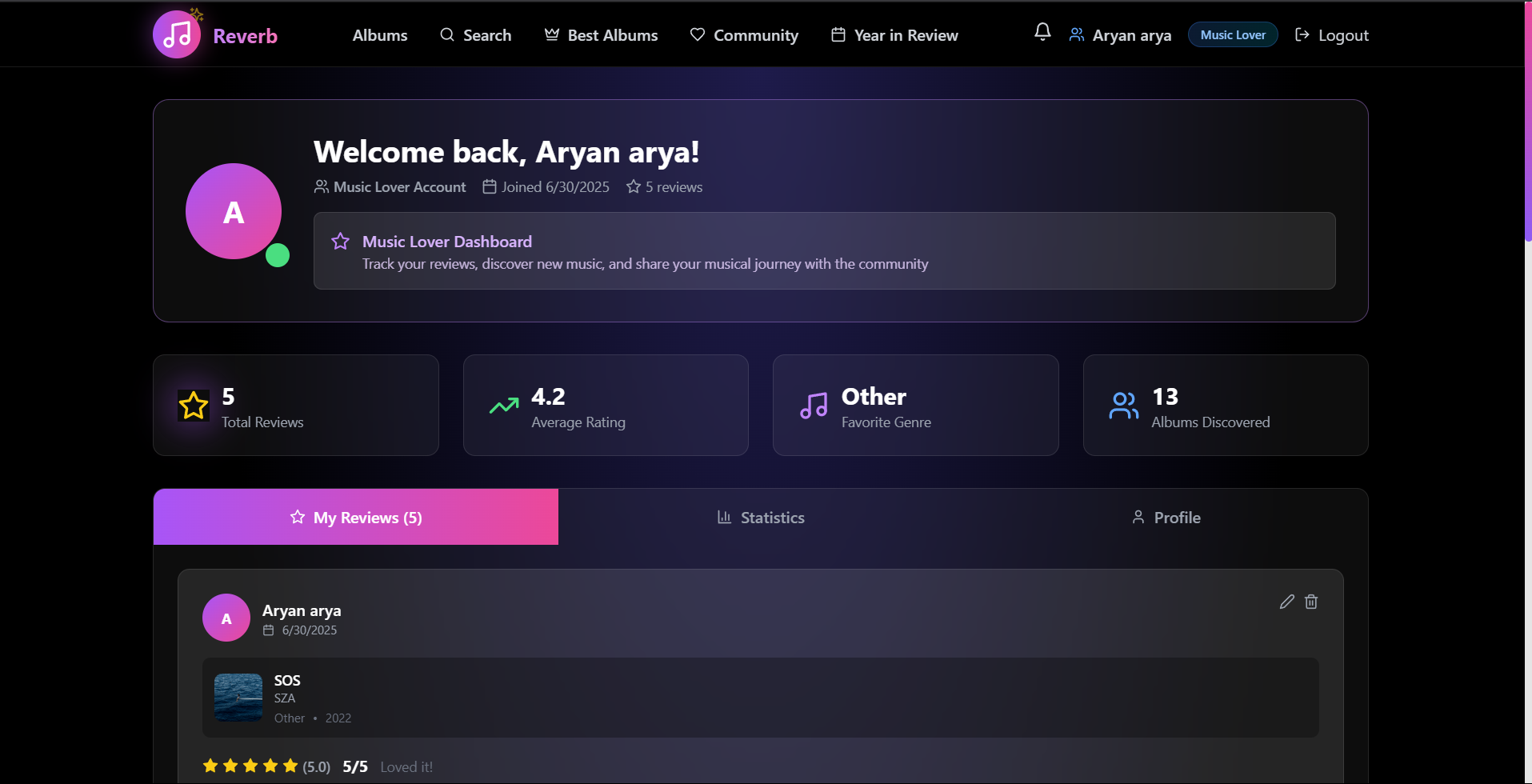Image resolution: width=1532 pixels, height=784 pixels.
Task: Click the Albums Discovered people icon
Action: pyautogui.click(x=1124, y=406)
